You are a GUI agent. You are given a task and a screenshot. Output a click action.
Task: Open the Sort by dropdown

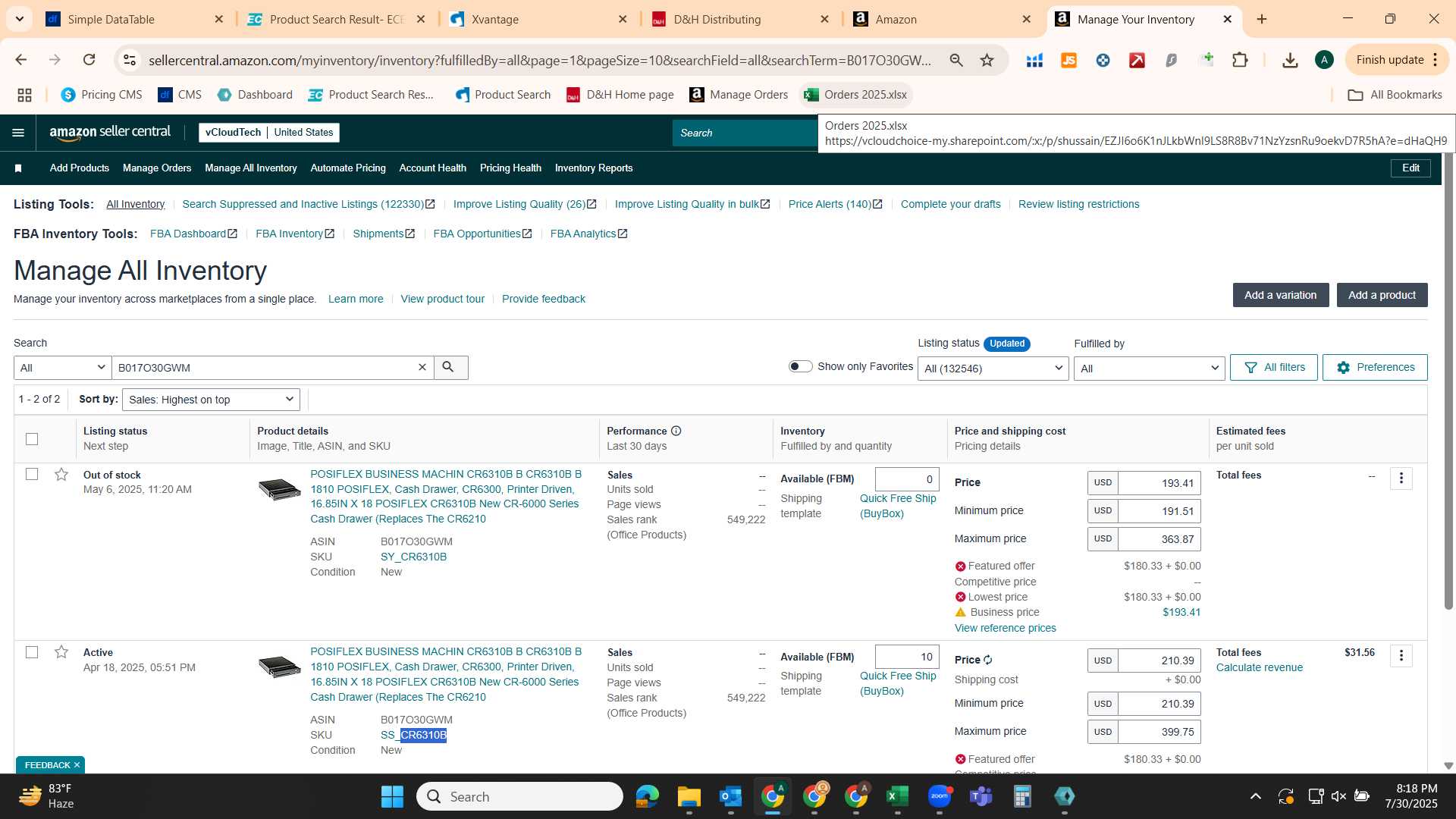point(211,400)
